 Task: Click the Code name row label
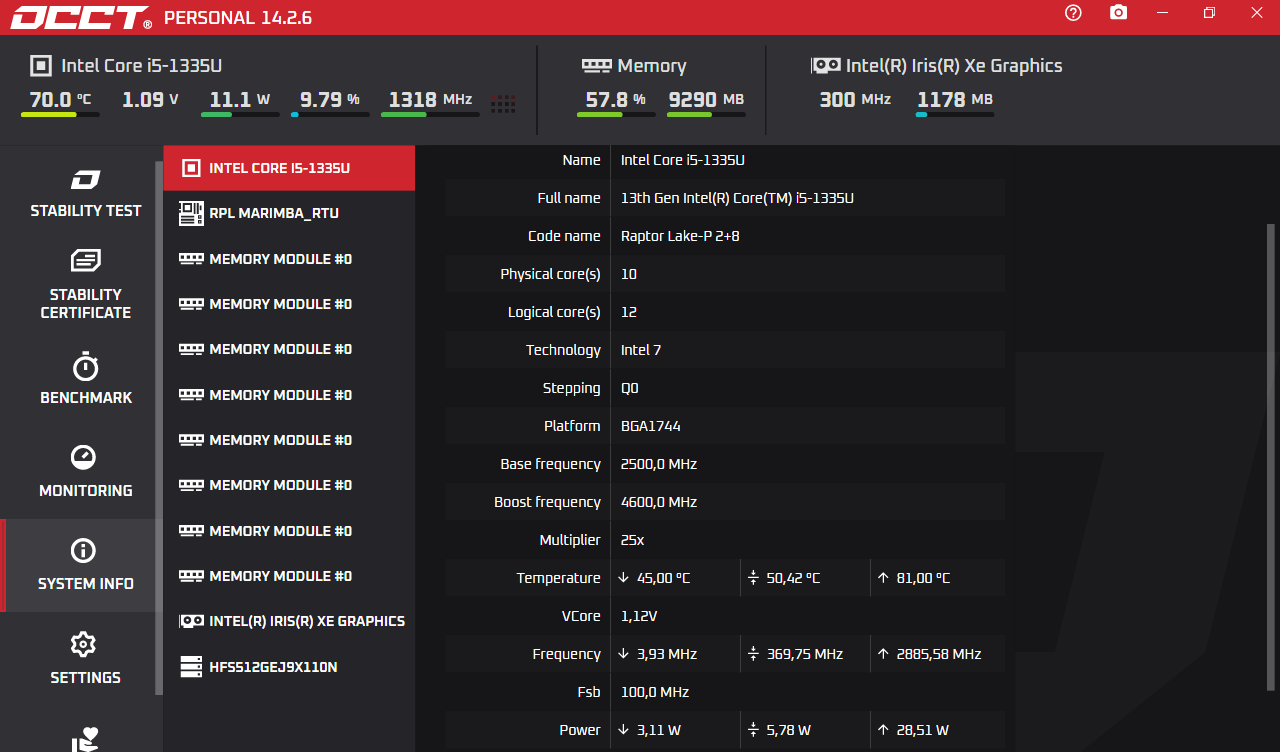[564, 236]
